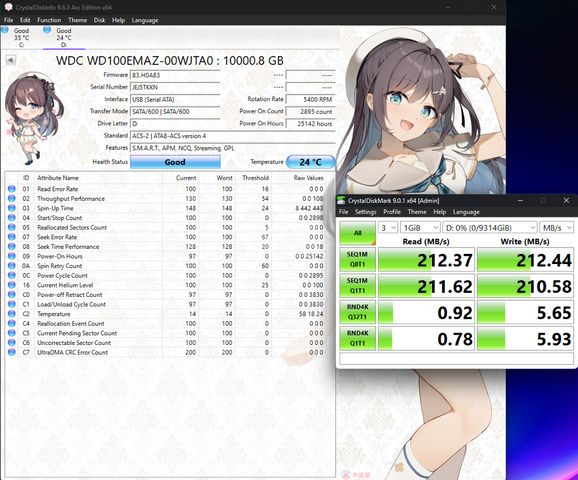The width and height of the screenshot is (578, 480).
Task: Select the C: drive status icon
Action: coord(5,30)
